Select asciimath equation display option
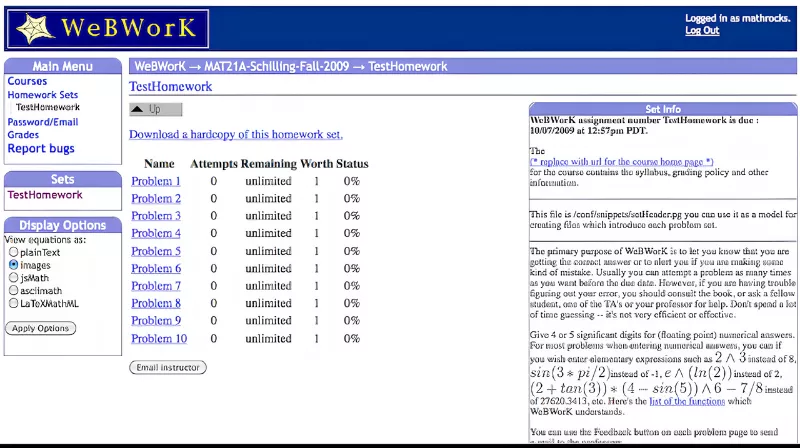Screen dimensions: 800x448 click(13, 290)
